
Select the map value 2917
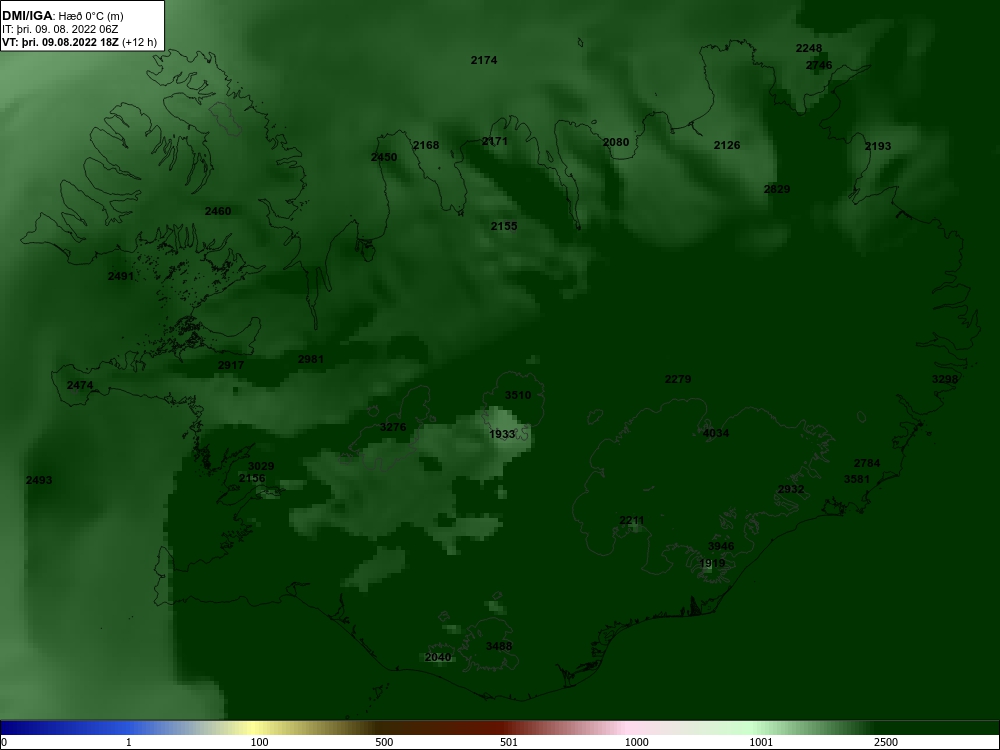tap(231, 365)
